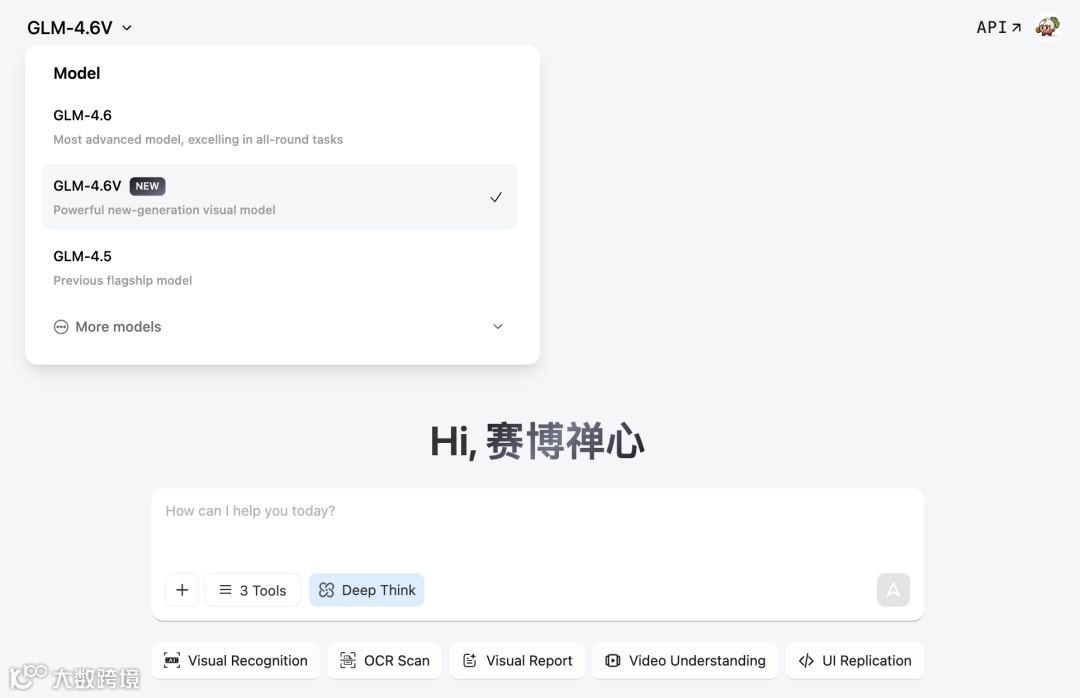Click the ellipsis icon next to More models
1080x698 pixels.
(61, 327)
